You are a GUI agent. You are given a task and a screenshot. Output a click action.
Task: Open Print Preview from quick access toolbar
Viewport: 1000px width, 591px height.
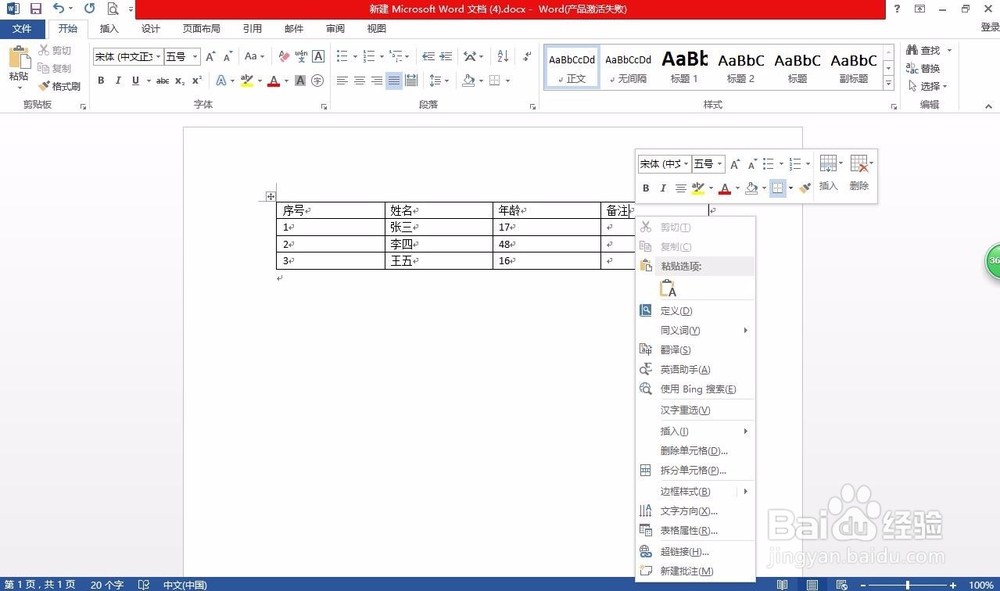pyautogui.click(x=113, y=9)
